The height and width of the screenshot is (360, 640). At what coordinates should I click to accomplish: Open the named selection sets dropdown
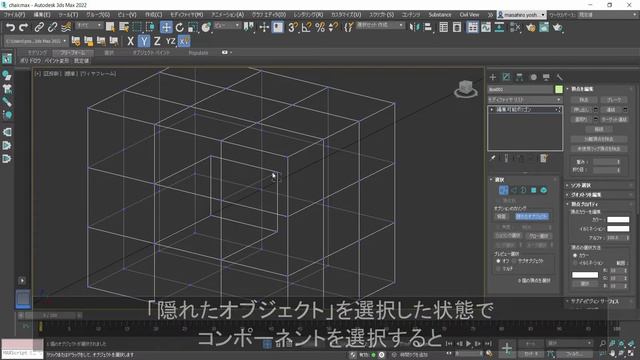tap(380, 25)
